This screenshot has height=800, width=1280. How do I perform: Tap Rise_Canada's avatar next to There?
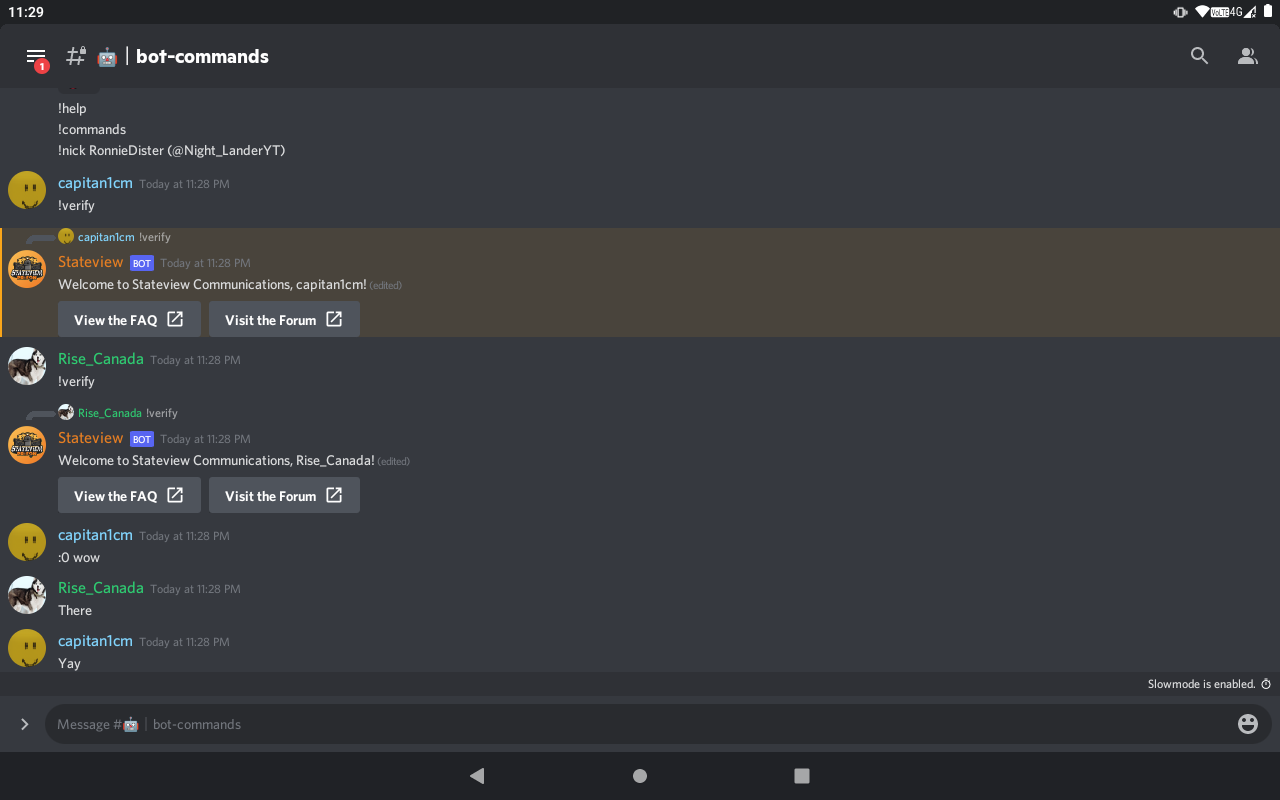(26, 595)
